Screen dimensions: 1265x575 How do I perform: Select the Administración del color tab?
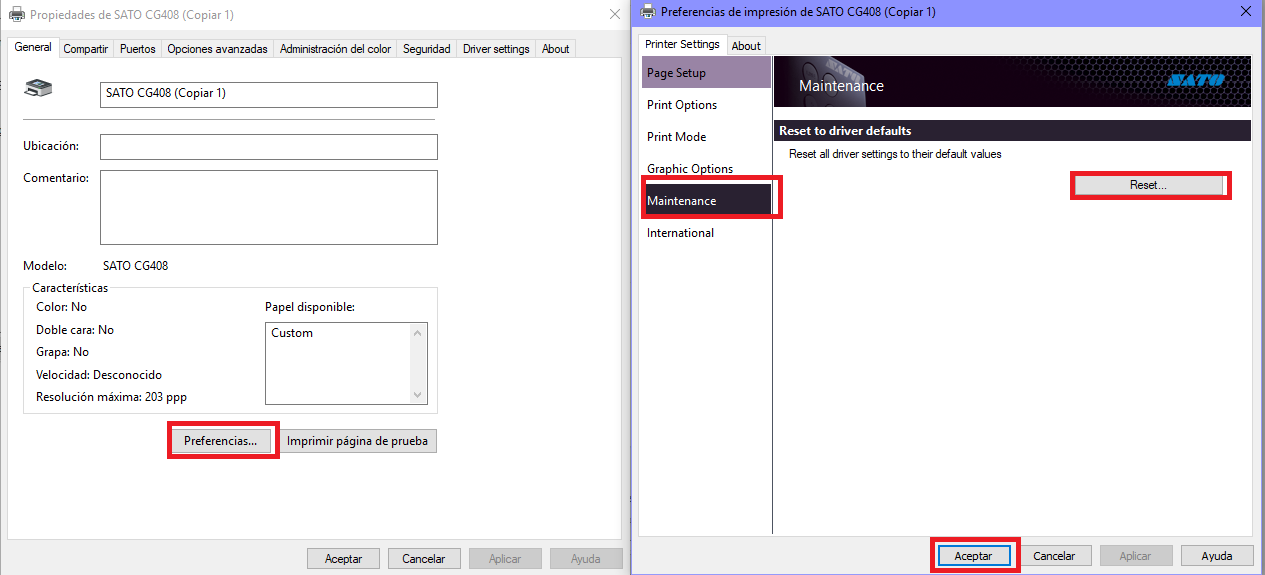(x=335, y=49)
